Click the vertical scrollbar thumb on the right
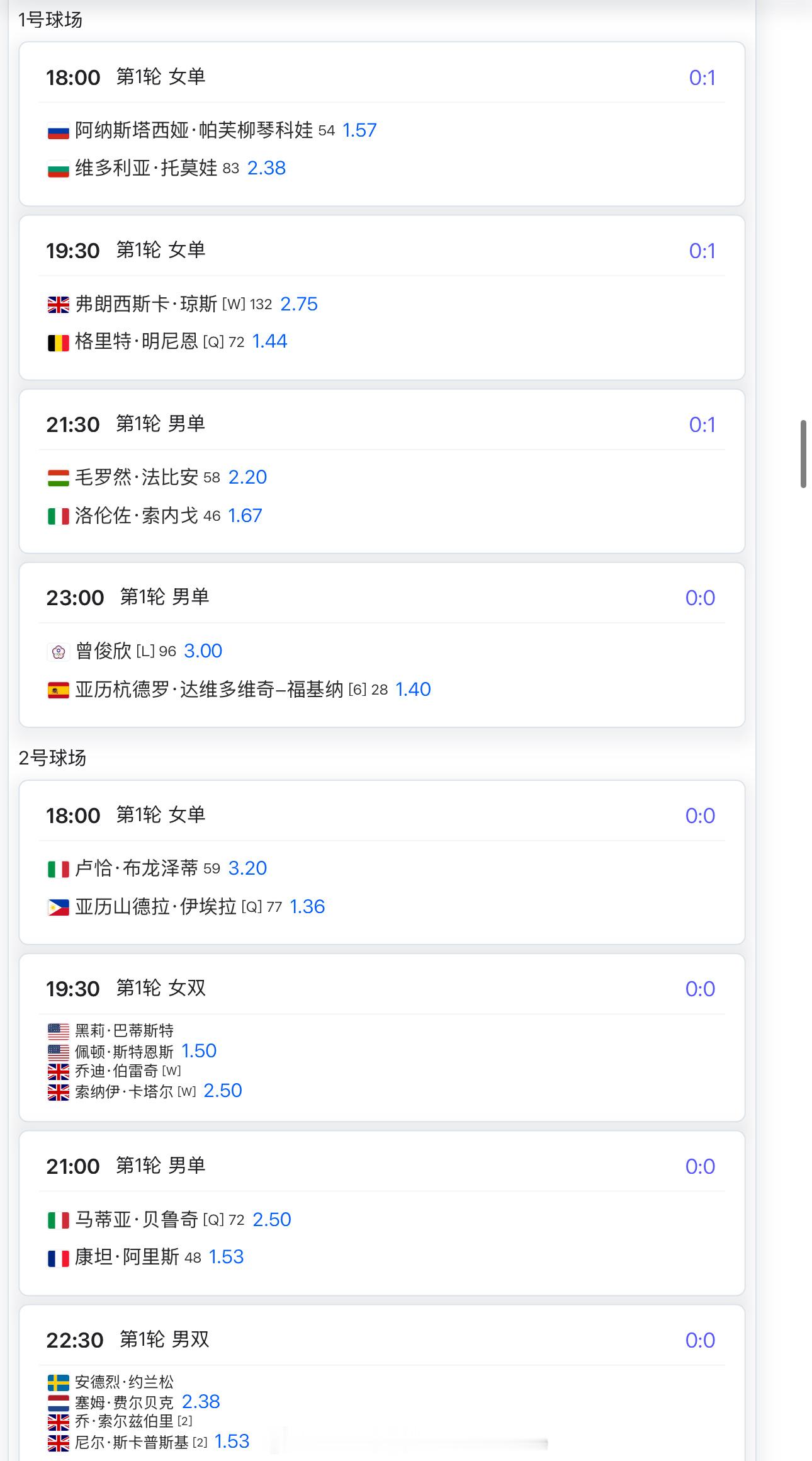Image resolution: width=812 pixels, height=1461 pixels. pyautogui.click(x=803, y=453)
